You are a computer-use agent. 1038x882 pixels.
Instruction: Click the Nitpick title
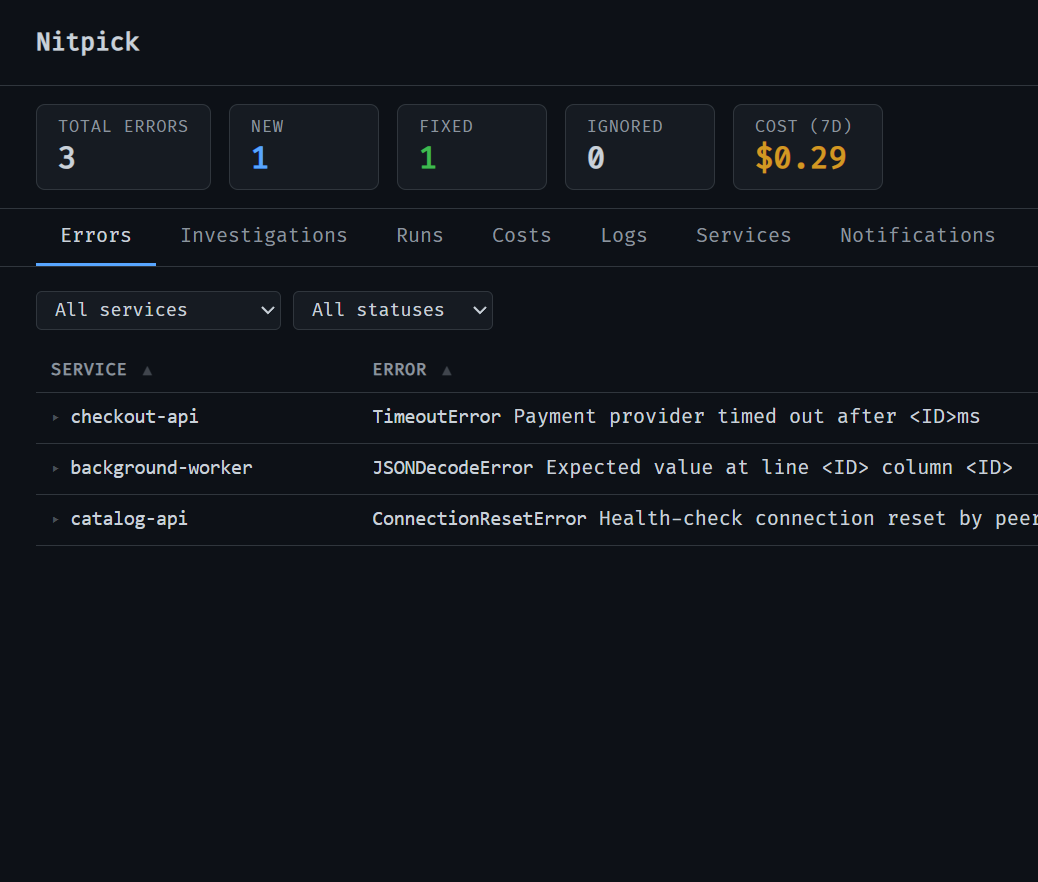click(x=87, y=42)
